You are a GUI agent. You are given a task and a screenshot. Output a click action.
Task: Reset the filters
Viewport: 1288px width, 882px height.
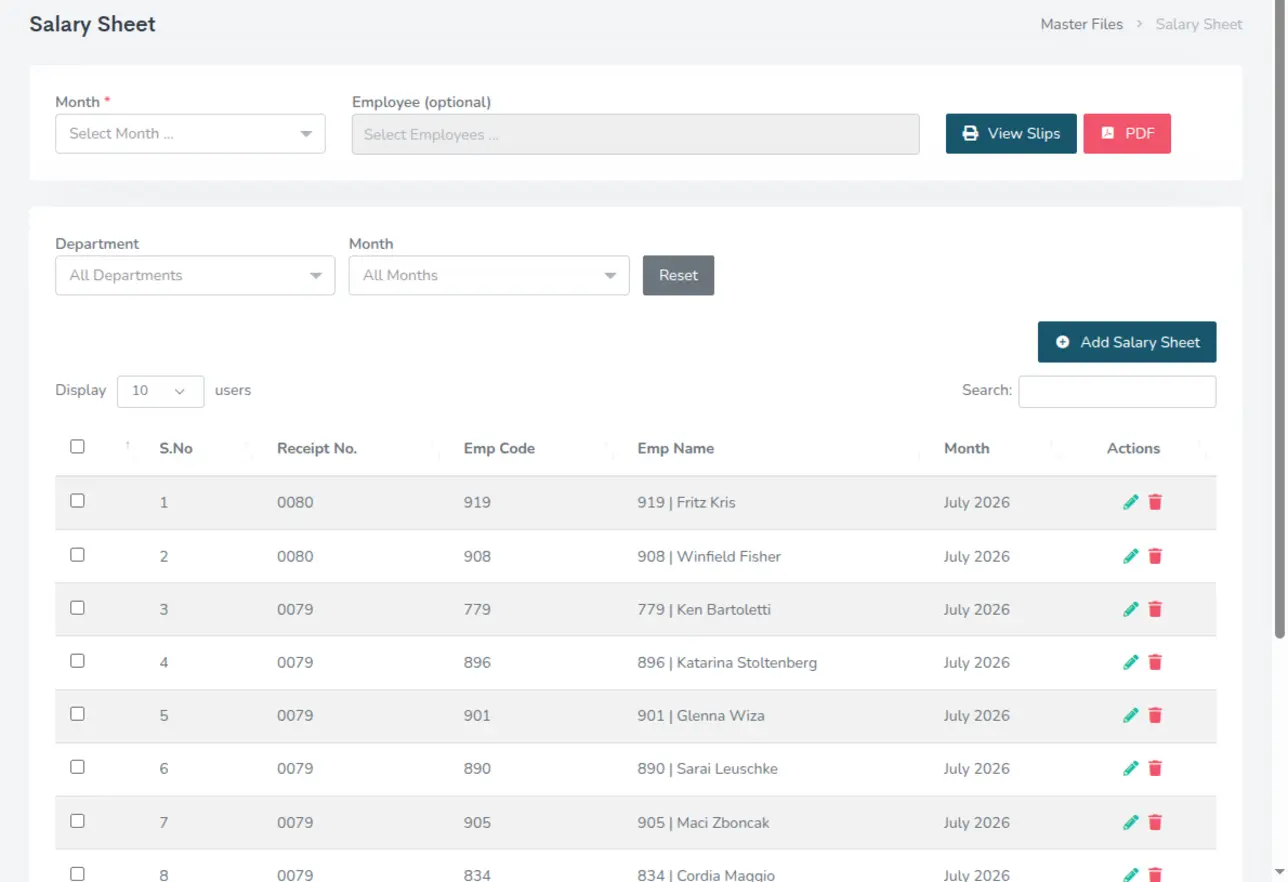[x=678, y=276]
